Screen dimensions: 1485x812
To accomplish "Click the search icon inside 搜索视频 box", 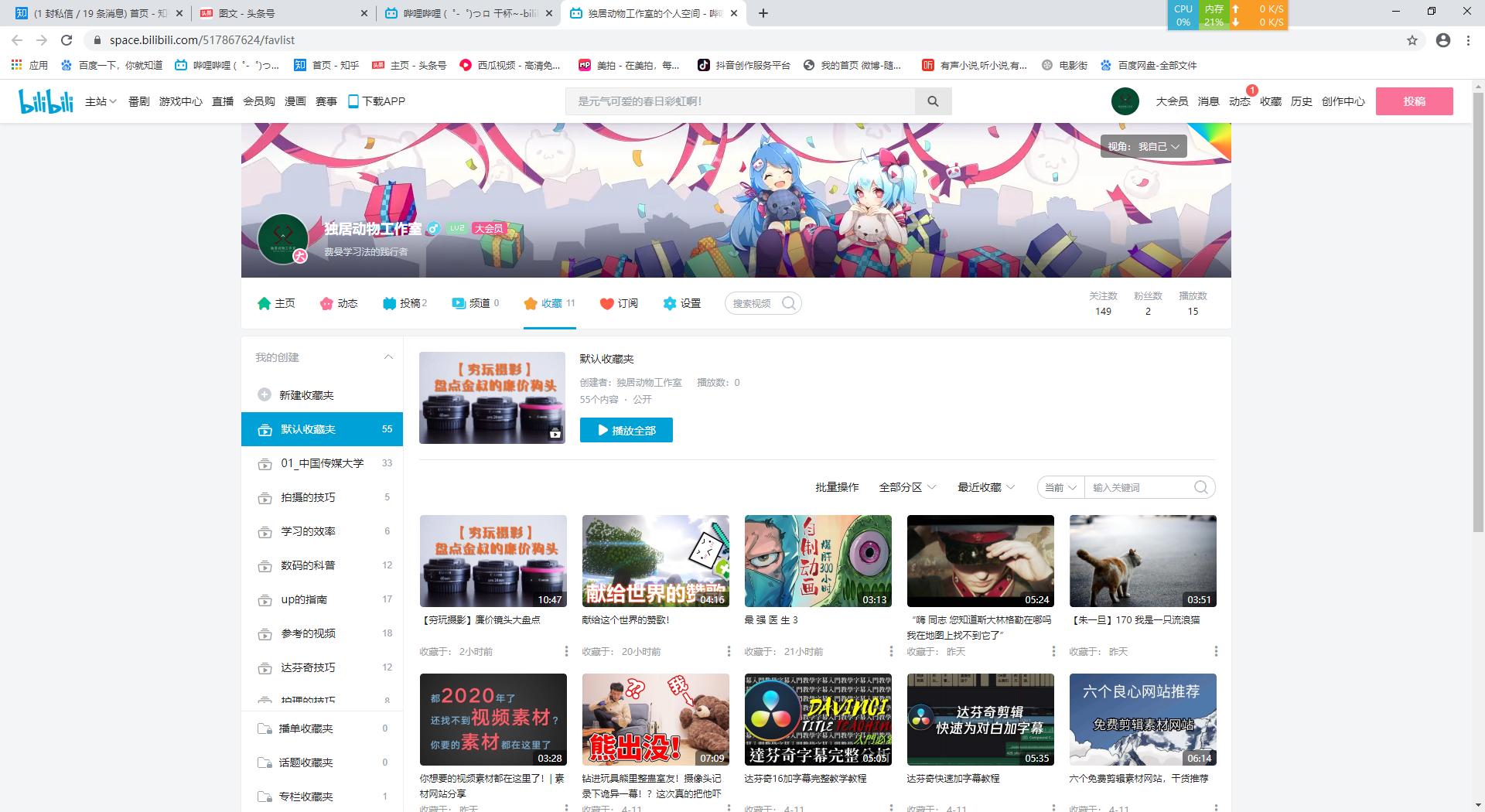I will tap(789, 303).
